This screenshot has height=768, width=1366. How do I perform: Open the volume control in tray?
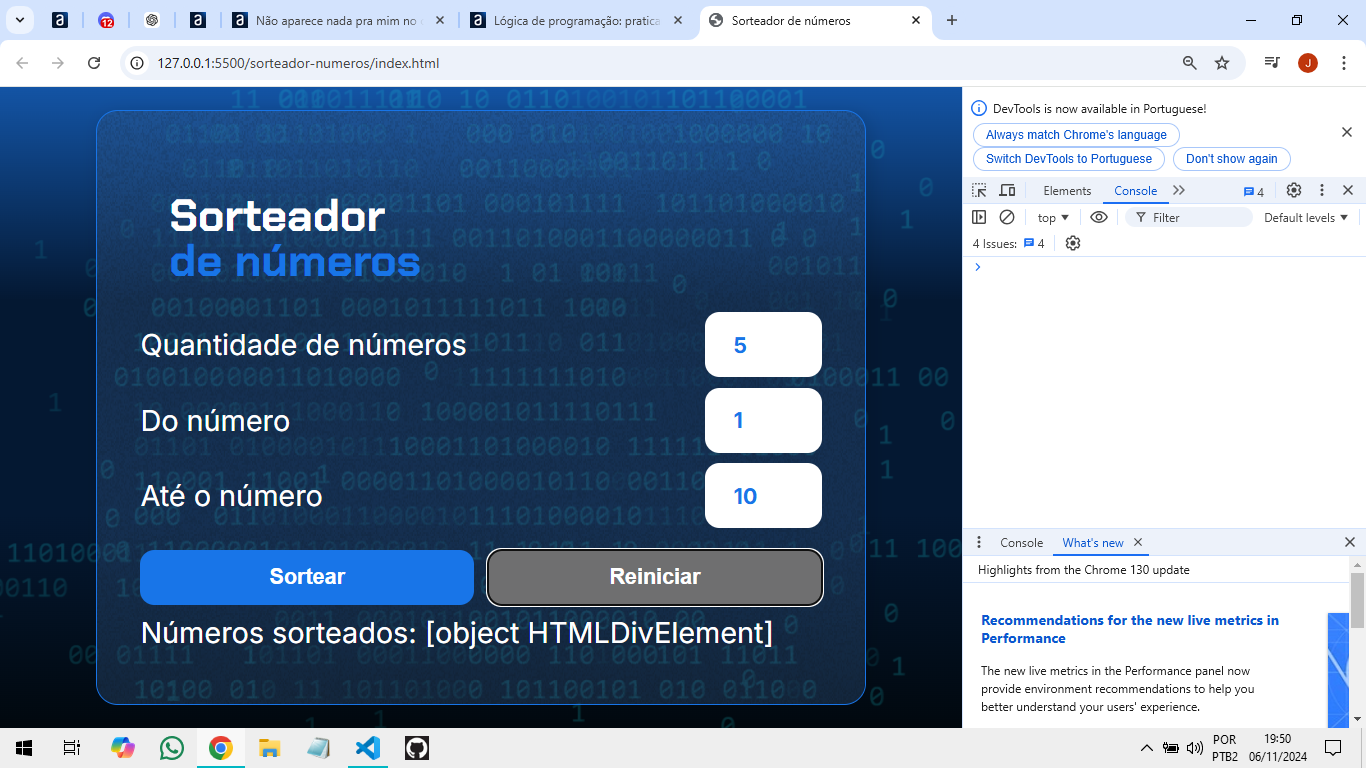(x=1194, y=748)
